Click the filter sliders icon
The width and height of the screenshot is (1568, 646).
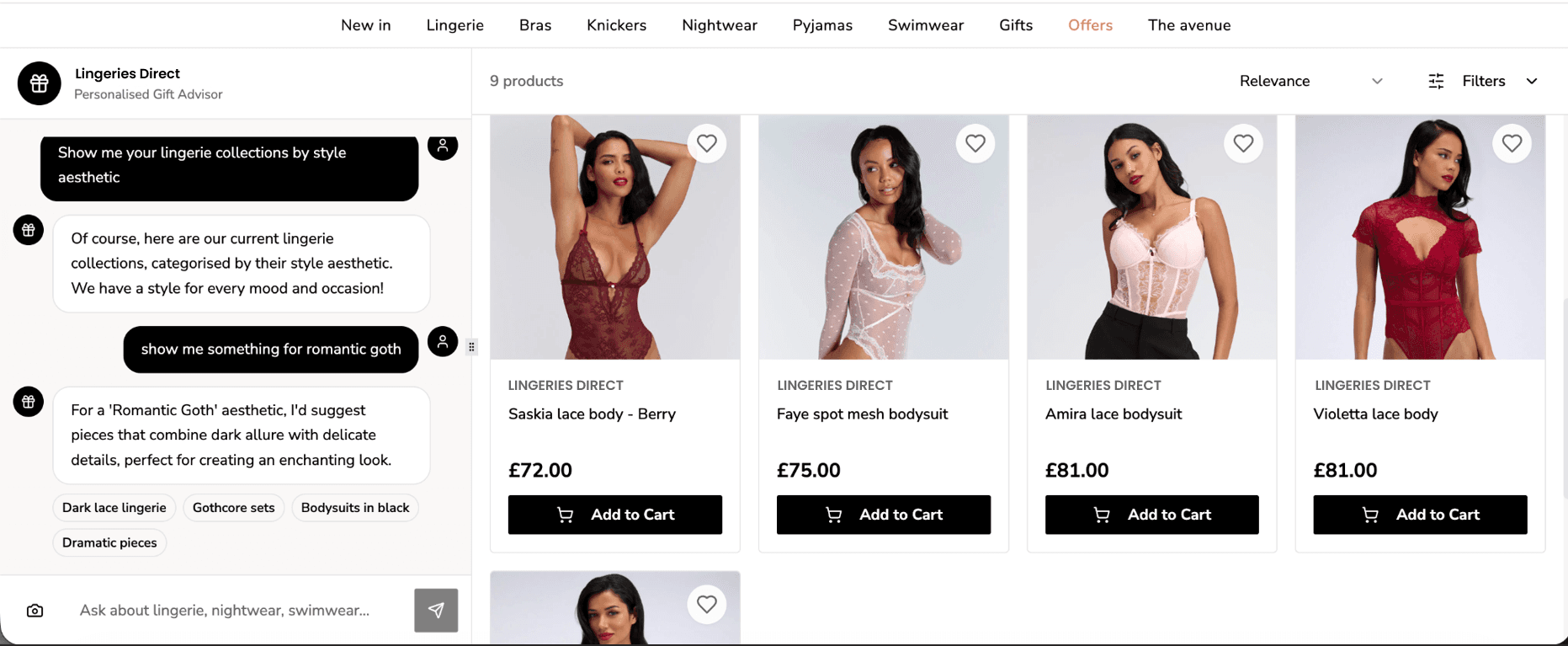click(x=1436, y=81)
